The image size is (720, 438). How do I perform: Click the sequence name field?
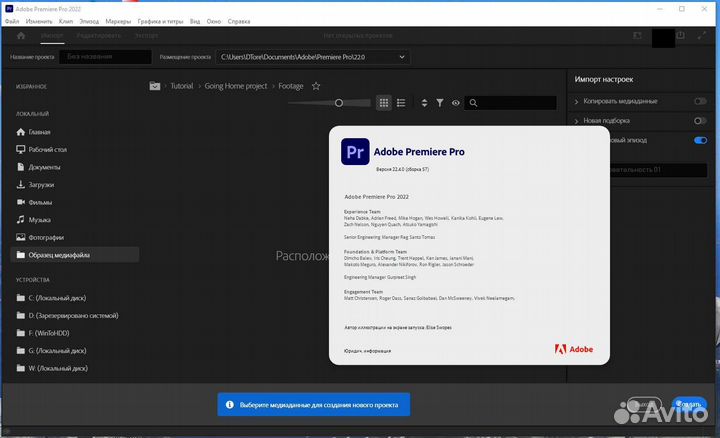659,170
